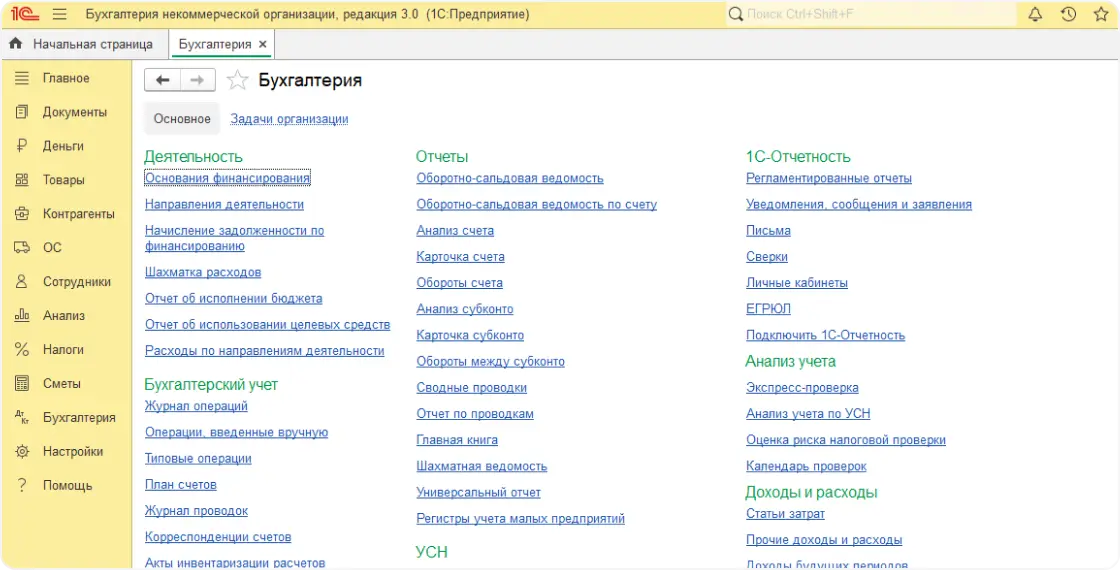Click the 1C logo icon

[24, 14]
